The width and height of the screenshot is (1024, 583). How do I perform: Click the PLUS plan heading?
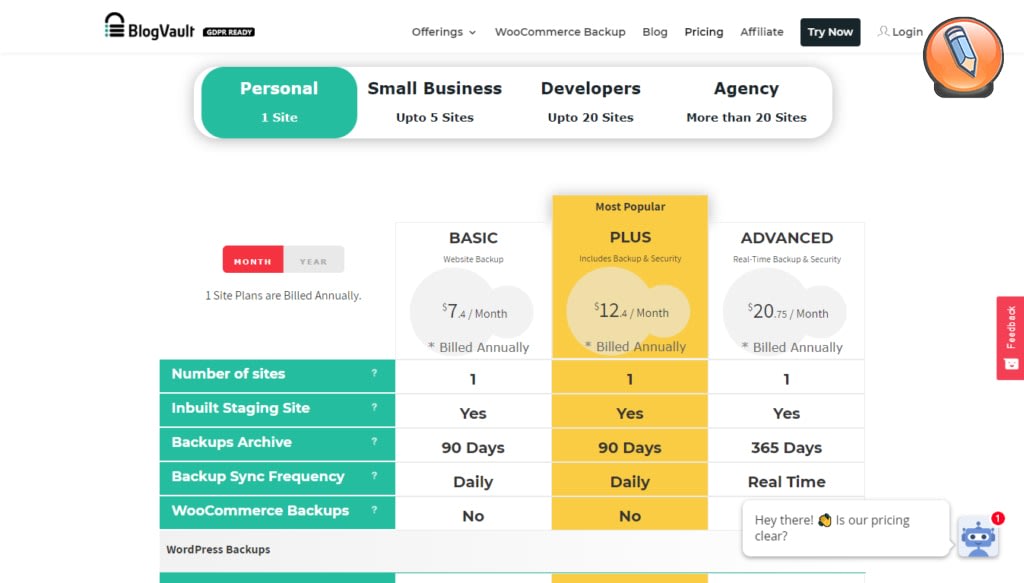tap(630, 237)
